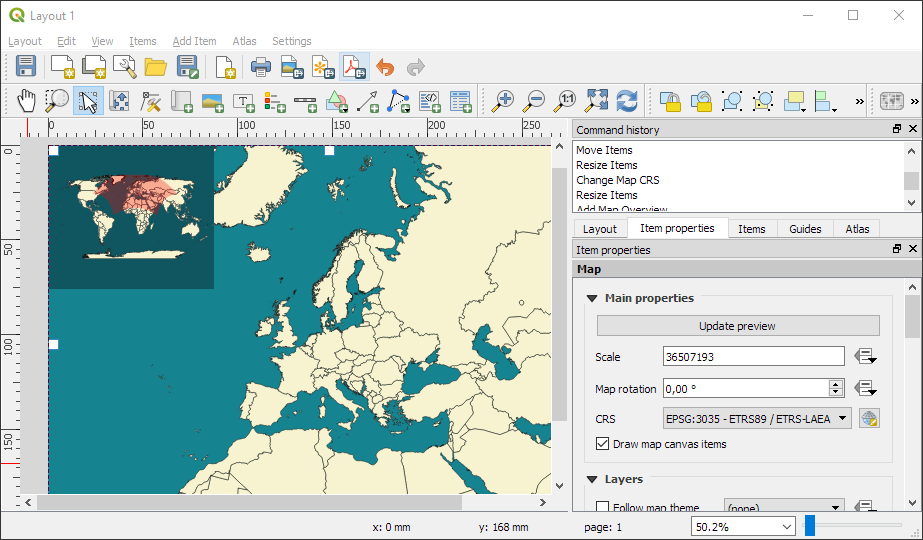The width and height of the screenshot is (923, 540).
Task: Click inside the Scale input field
Action: (753, 357)
